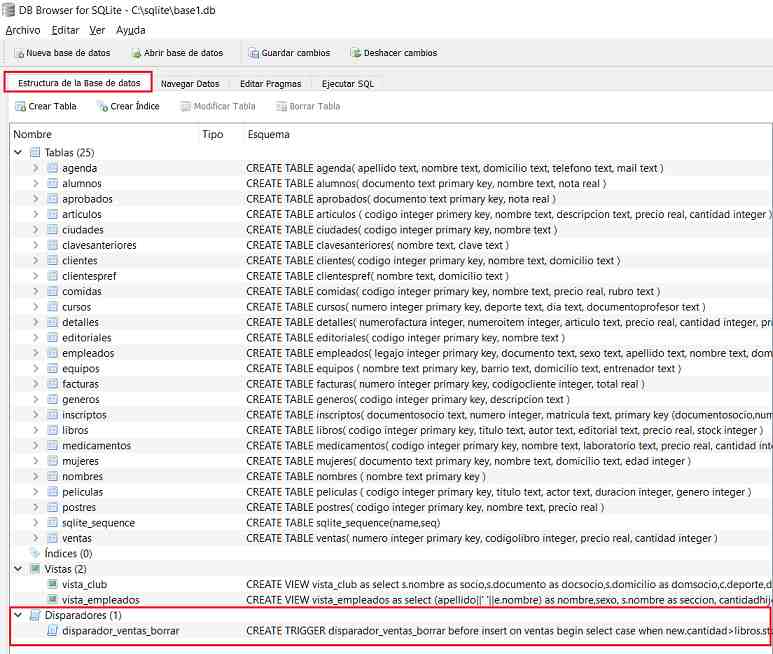Open the Editar menu
Image resolution: width=773 pixels, height=654 pixels.
(65, 31)
